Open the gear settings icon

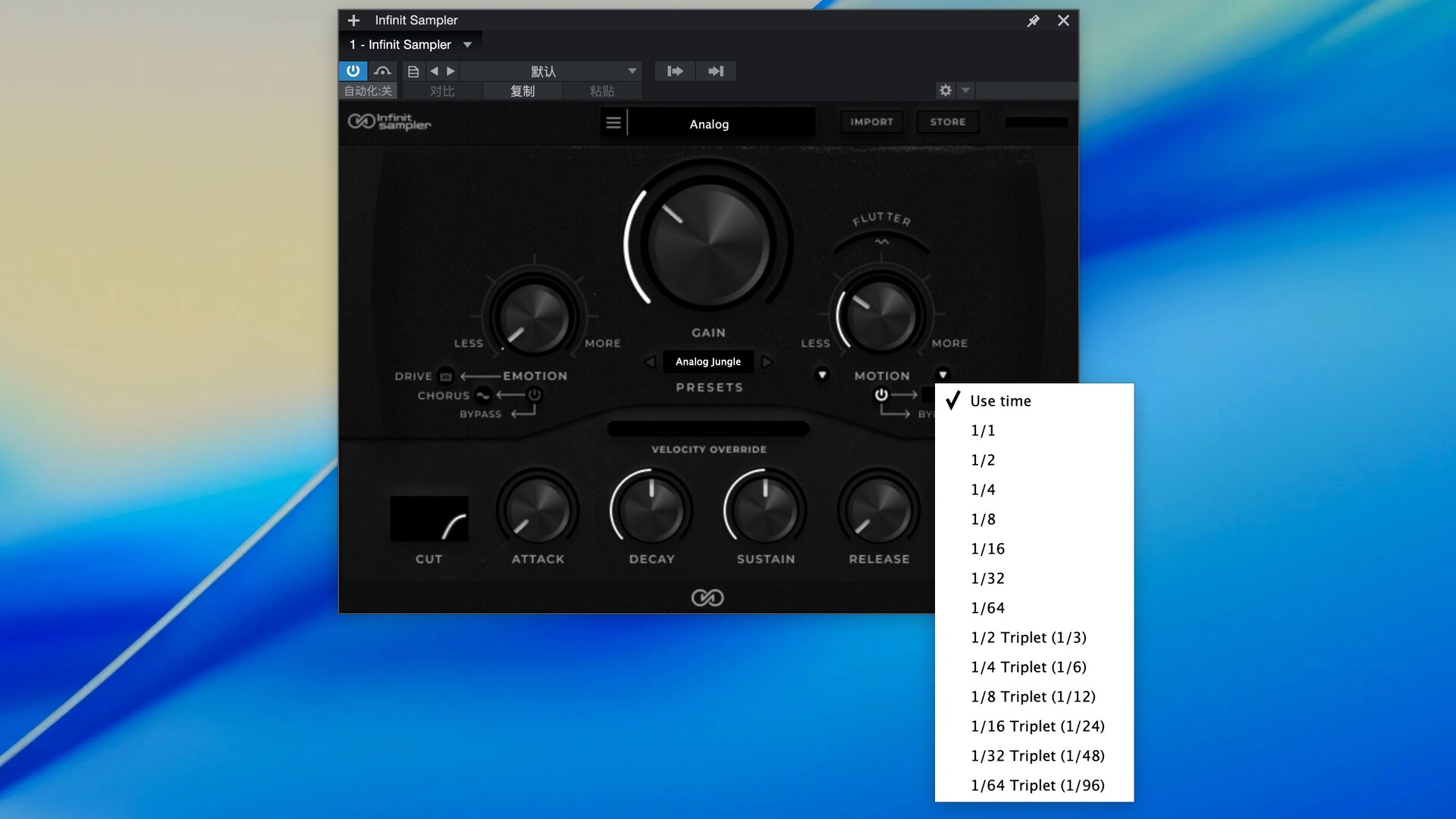945,90
